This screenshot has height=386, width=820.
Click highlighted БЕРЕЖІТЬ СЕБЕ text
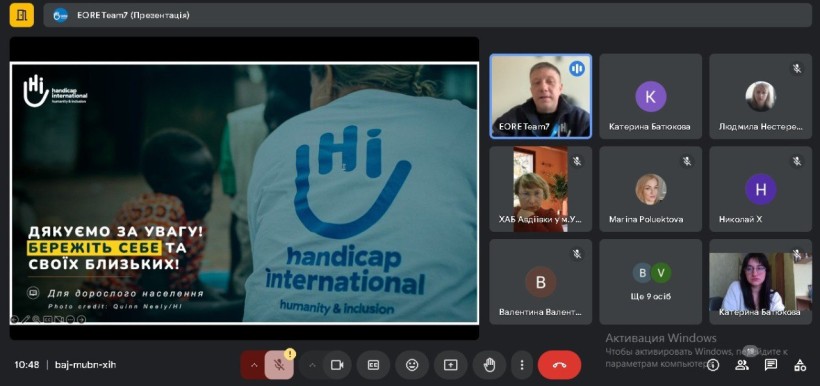point(94,248)
